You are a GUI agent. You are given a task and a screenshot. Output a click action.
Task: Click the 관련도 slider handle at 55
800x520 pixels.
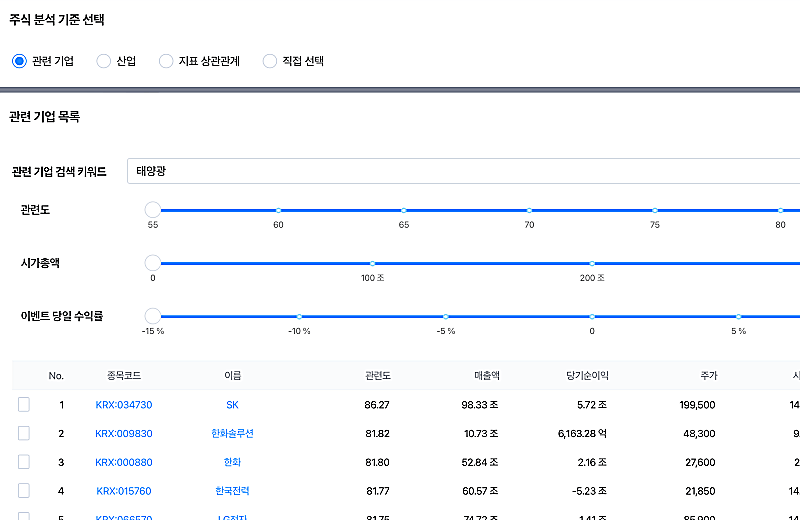(153, 210)
